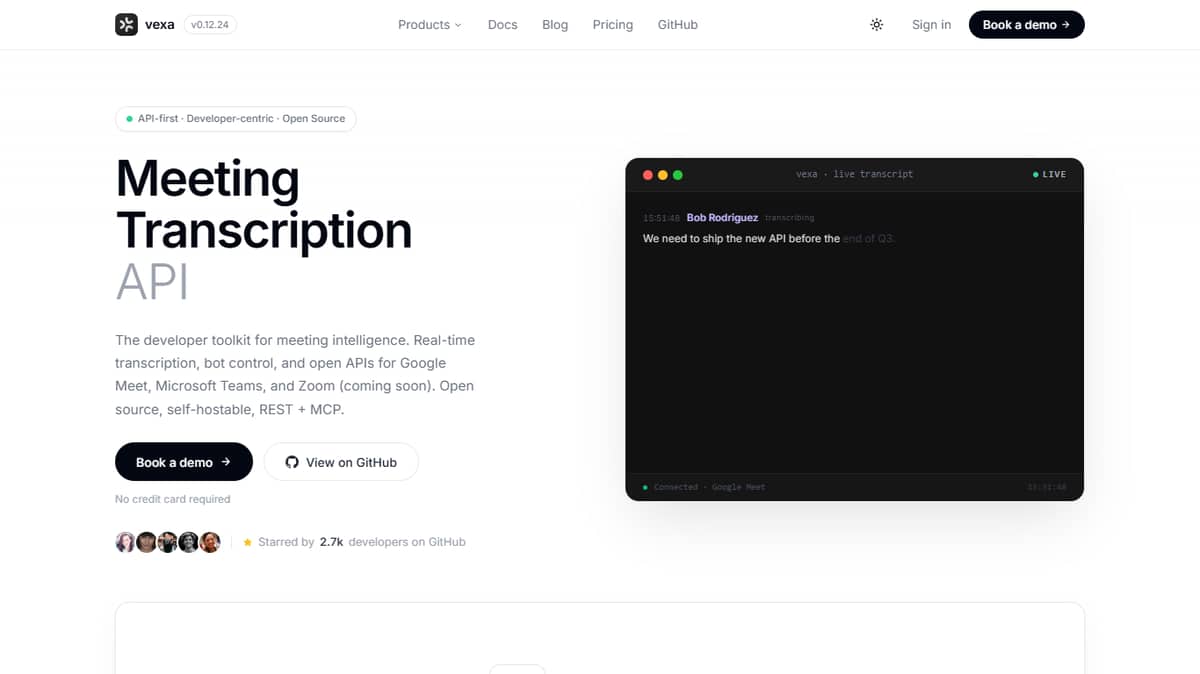The image size is (1200, 674).
Task: Click the green dot in transcript window
Action: point(678,175)
